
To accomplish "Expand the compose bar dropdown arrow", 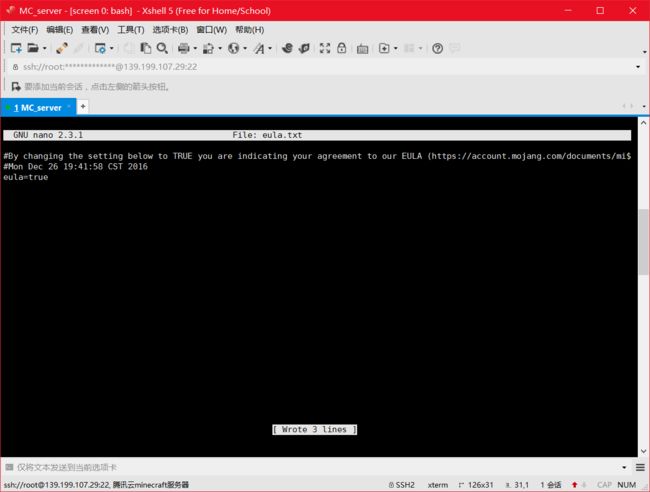I will (624, 468).
